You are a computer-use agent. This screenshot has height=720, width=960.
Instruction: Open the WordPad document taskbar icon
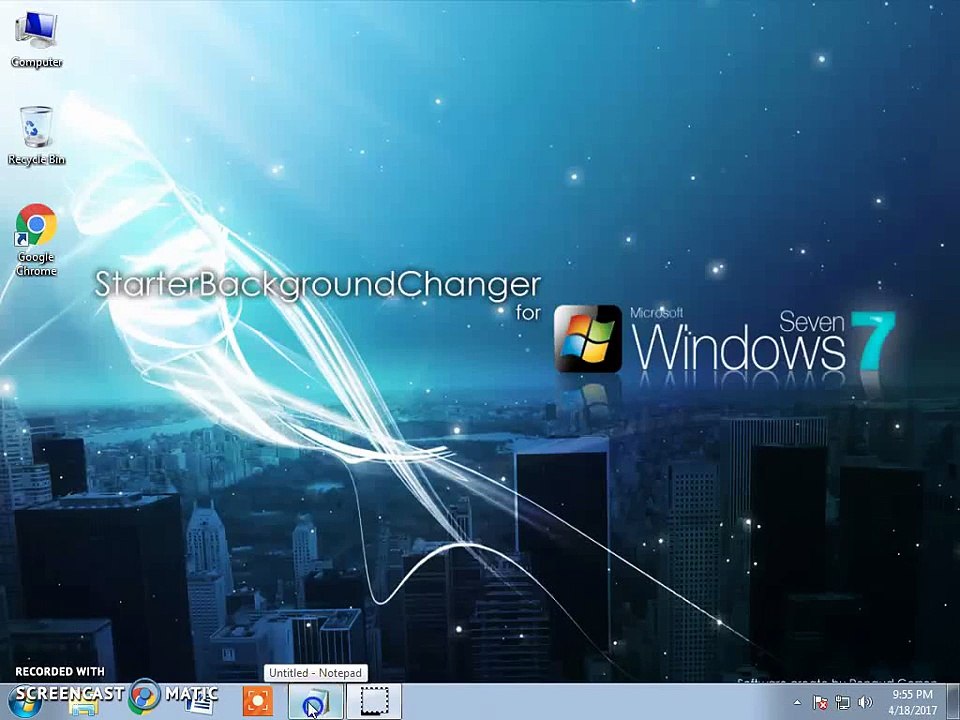[x=199, y=702]
